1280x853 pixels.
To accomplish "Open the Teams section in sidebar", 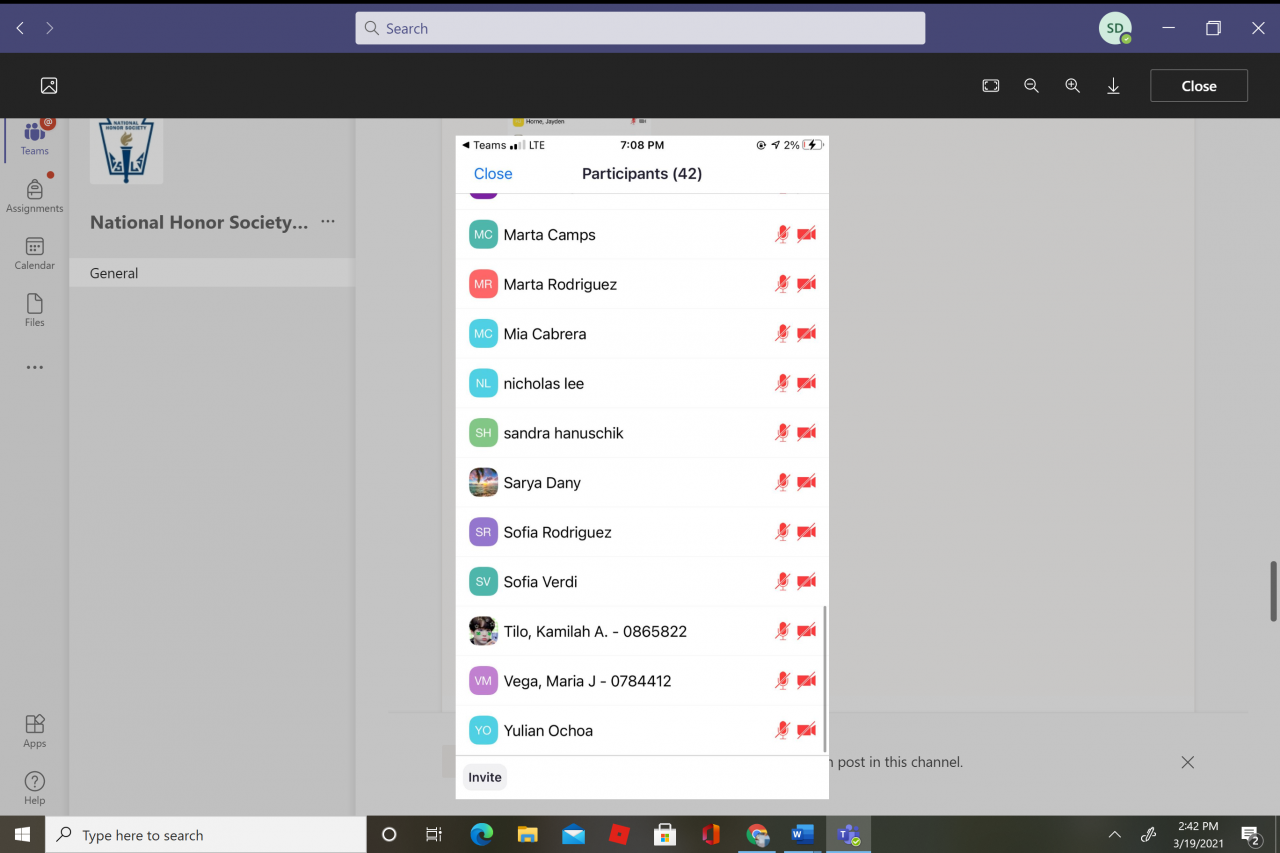I will (x=34, y=137).
